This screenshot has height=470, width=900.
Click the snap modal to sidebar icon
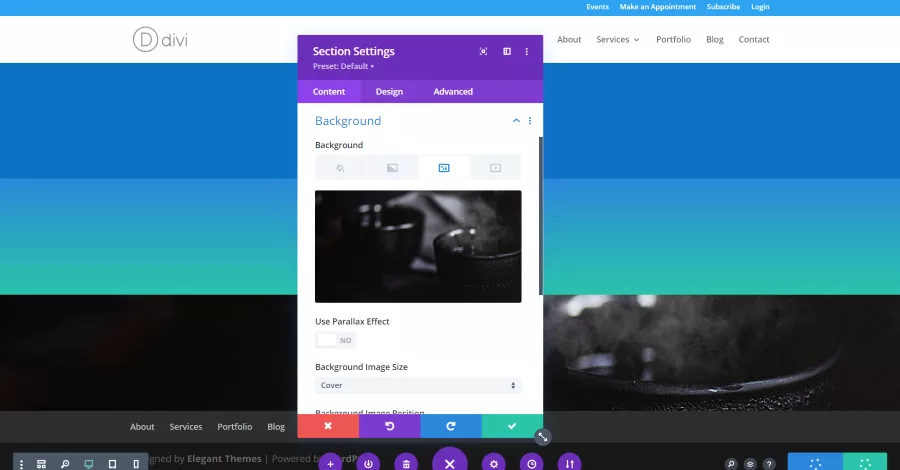(x=507, y=51)
